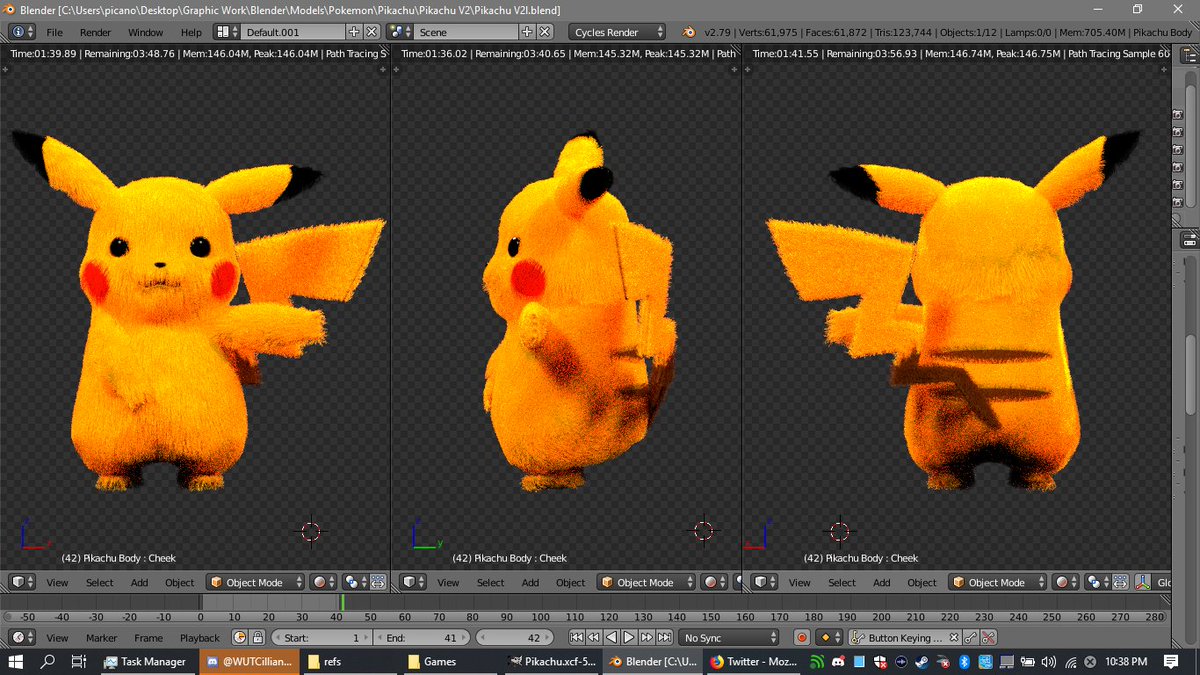Open right viewport editor type selector

pos(764,582)
